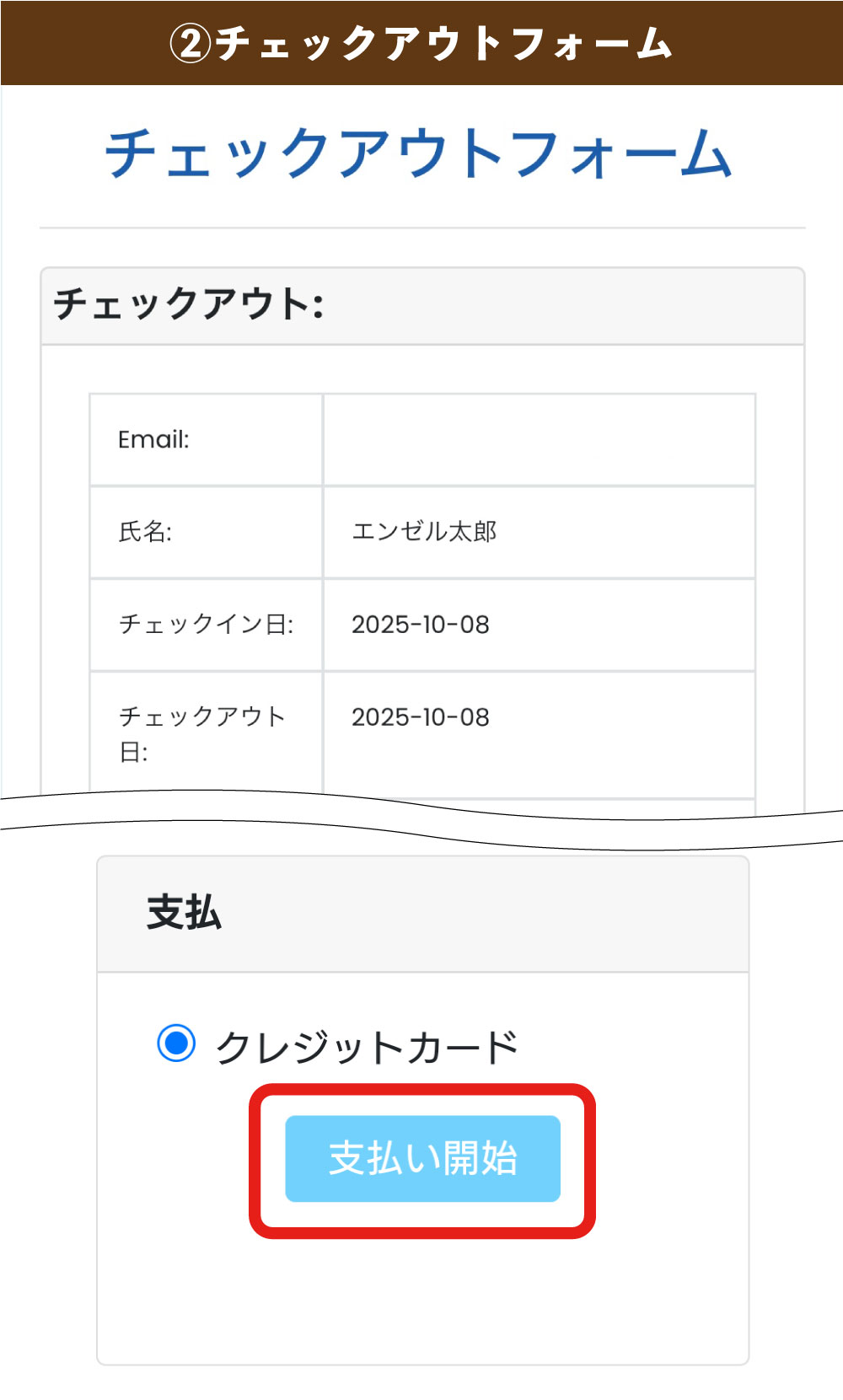Click the チェックアウト日: row label

point(202,732)
